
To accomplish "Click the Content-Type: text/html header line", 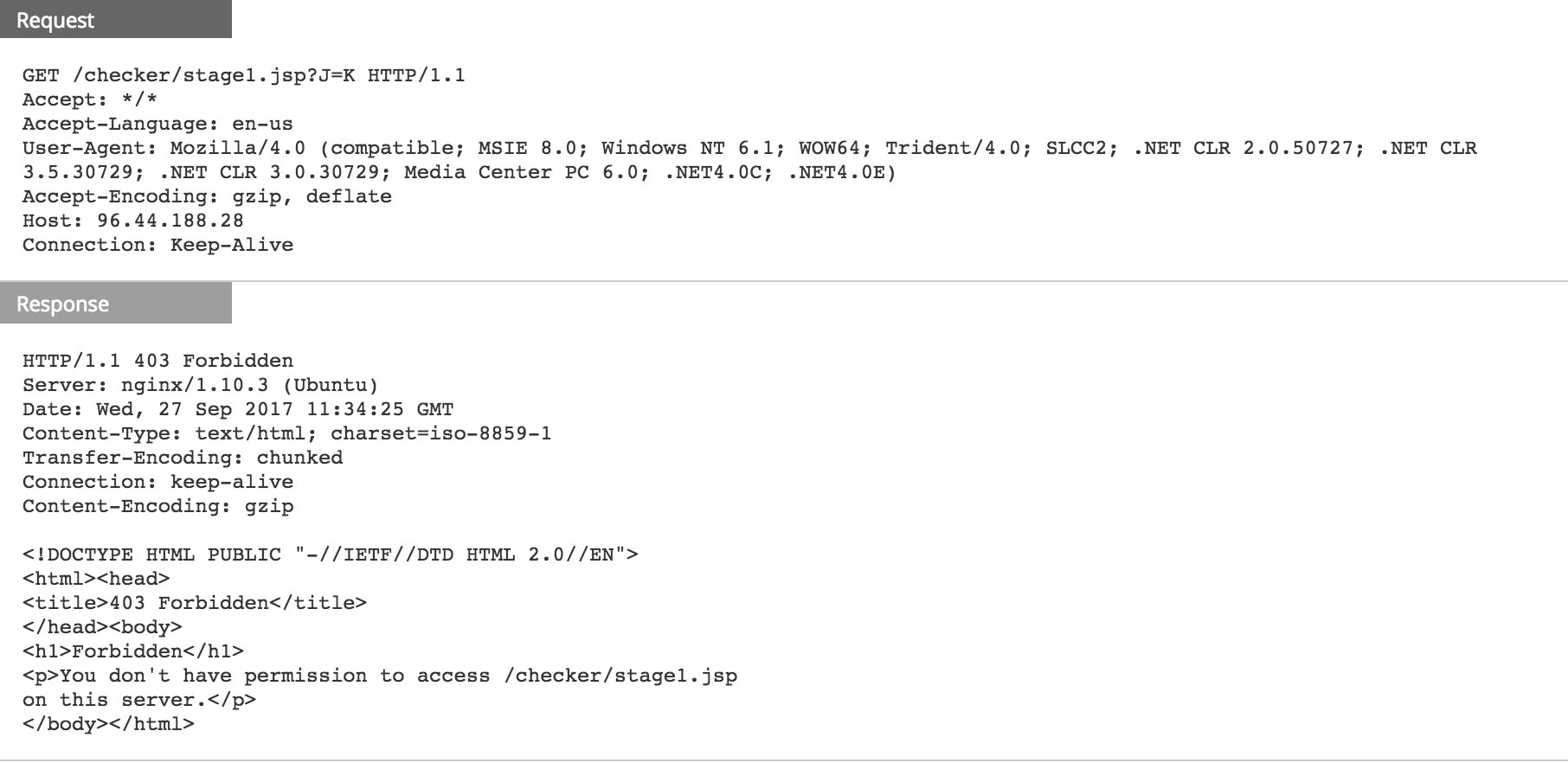I will [x=286, y=433].
